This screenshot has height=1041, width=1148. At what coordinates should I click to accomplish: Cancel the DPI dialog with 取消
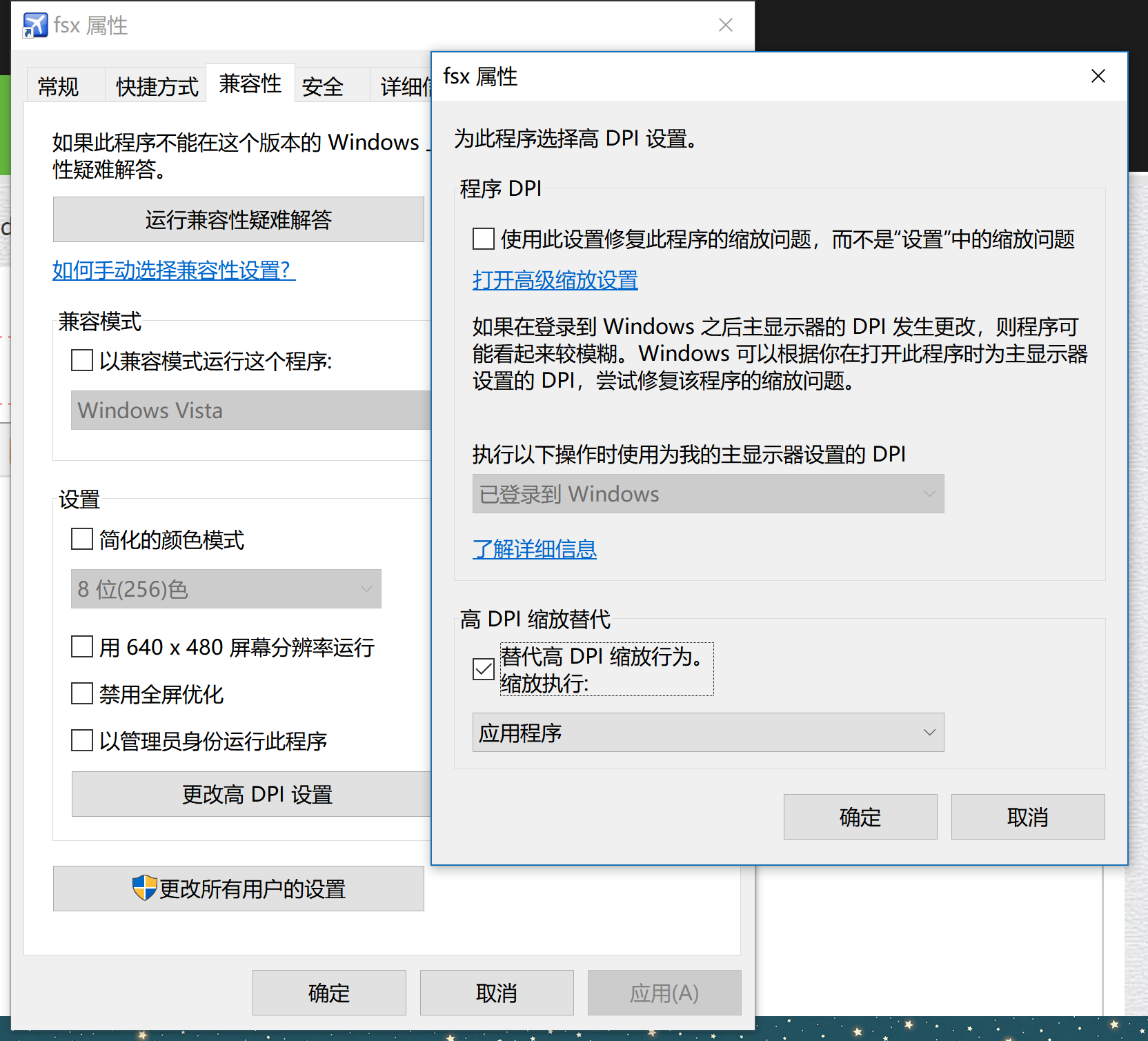pos(1028,817)
